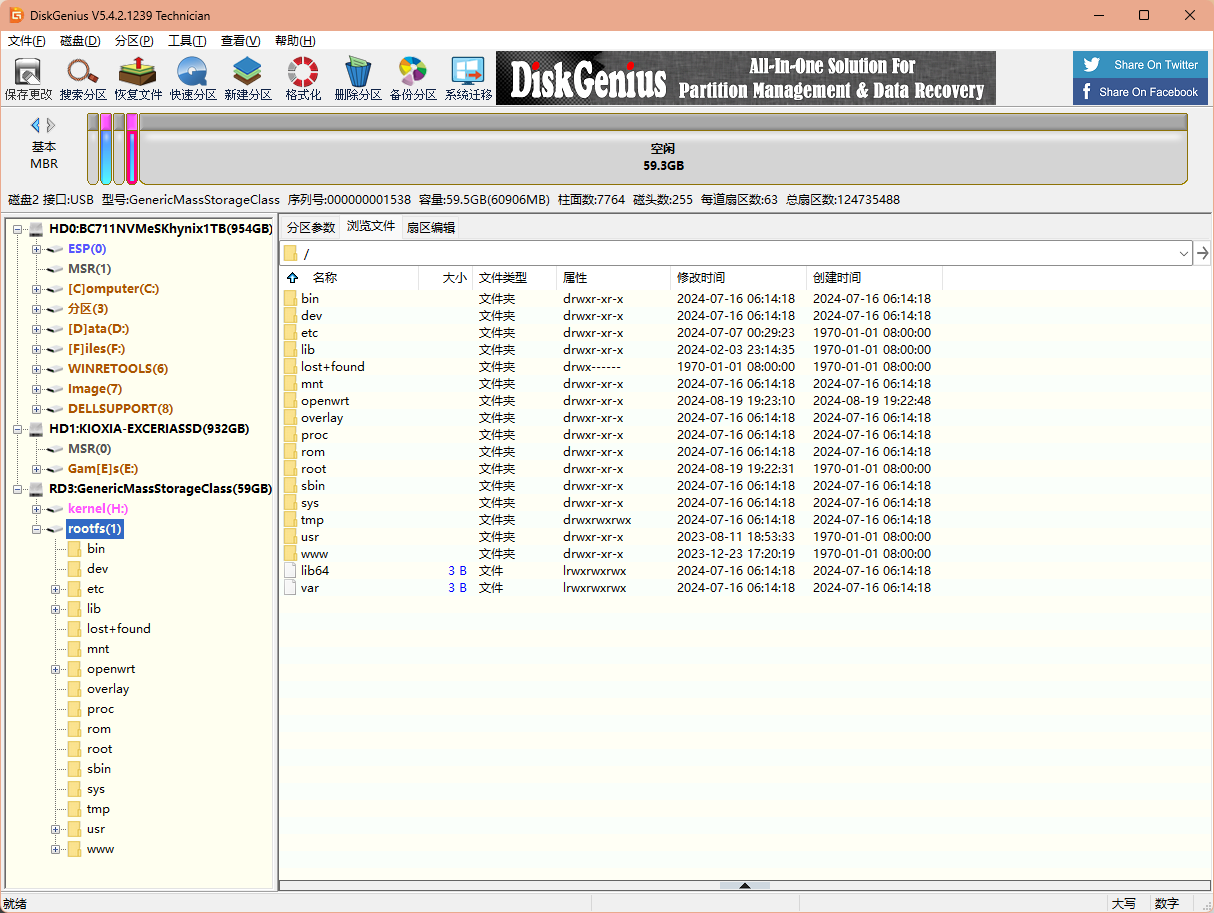Click the Share On Facebook button
The height and width of the screenshot is (913, 1214).
[x=1140, y=92]
